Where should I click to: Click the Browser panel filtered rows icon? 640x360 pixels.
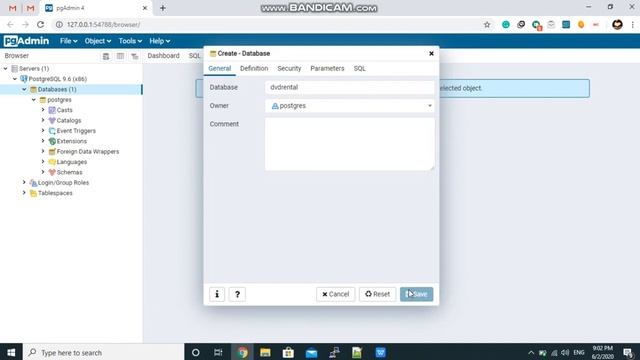click(135, 56)
